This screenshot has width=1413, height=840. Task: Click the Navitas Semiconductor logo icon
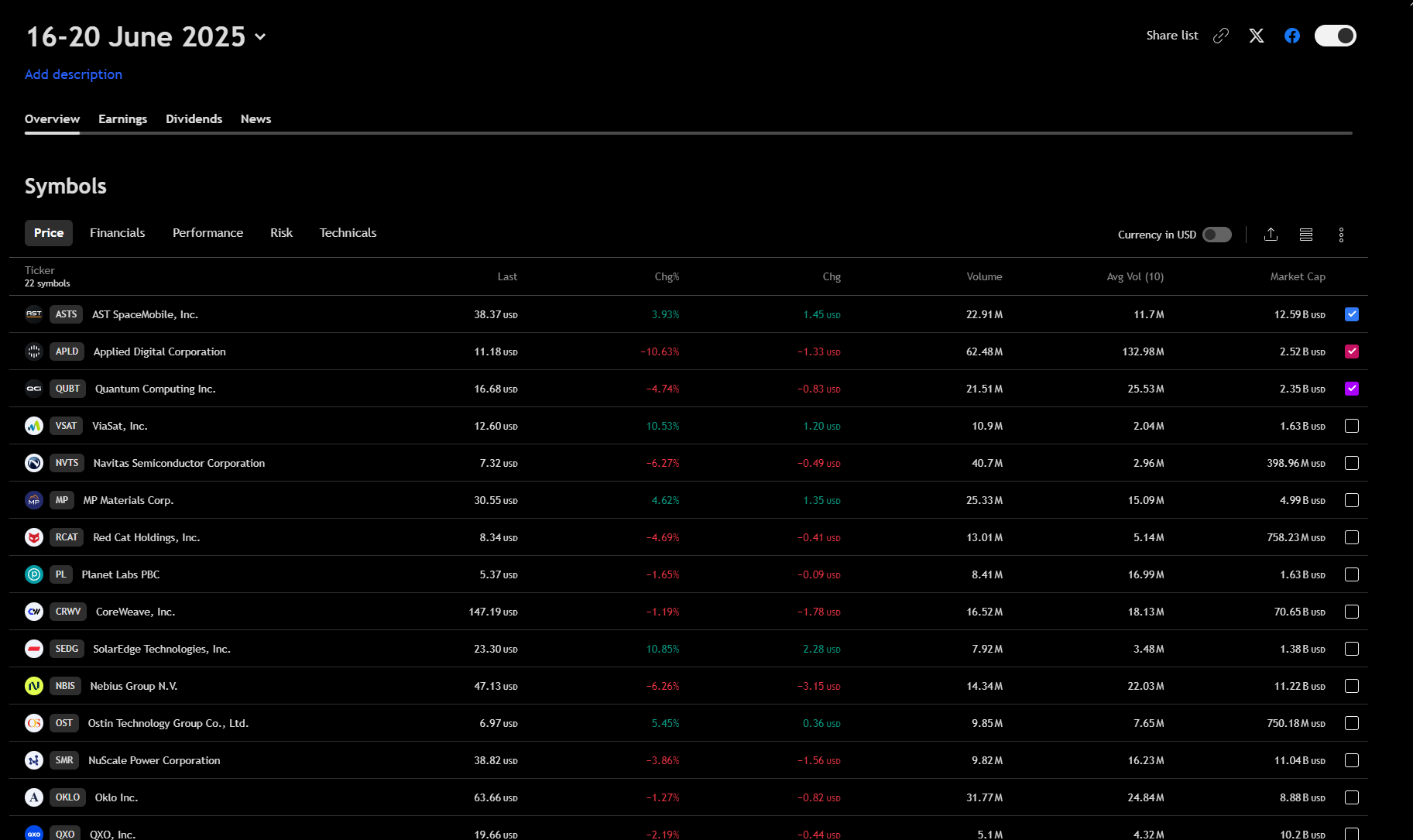click(x=34, y=463)
